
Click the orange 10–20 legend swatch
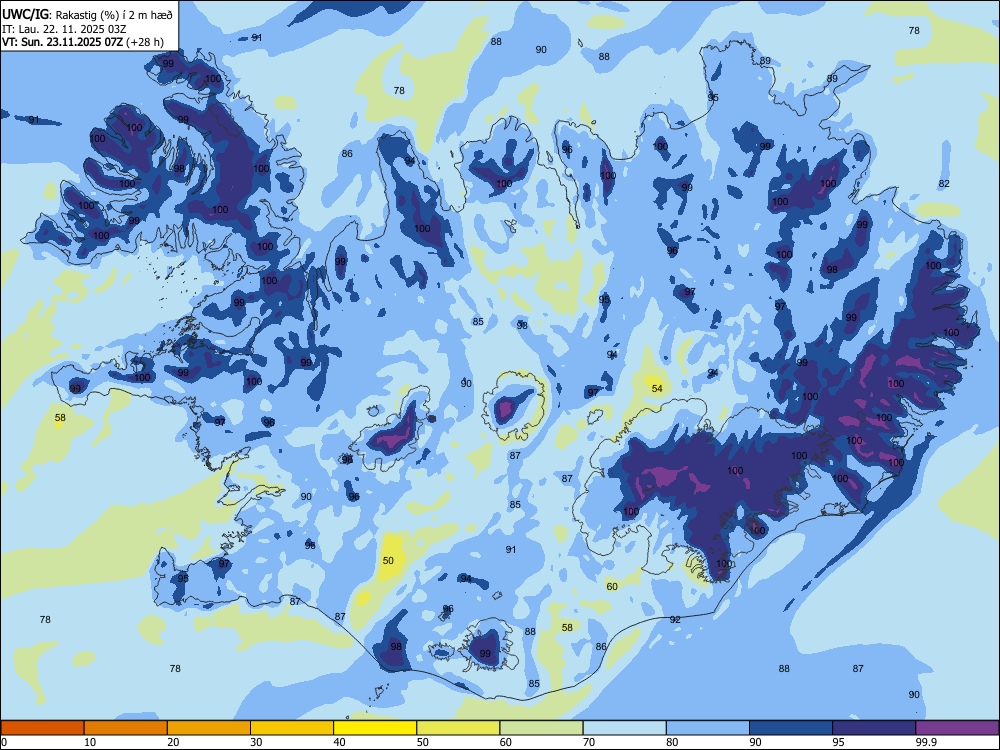point(126,728)
